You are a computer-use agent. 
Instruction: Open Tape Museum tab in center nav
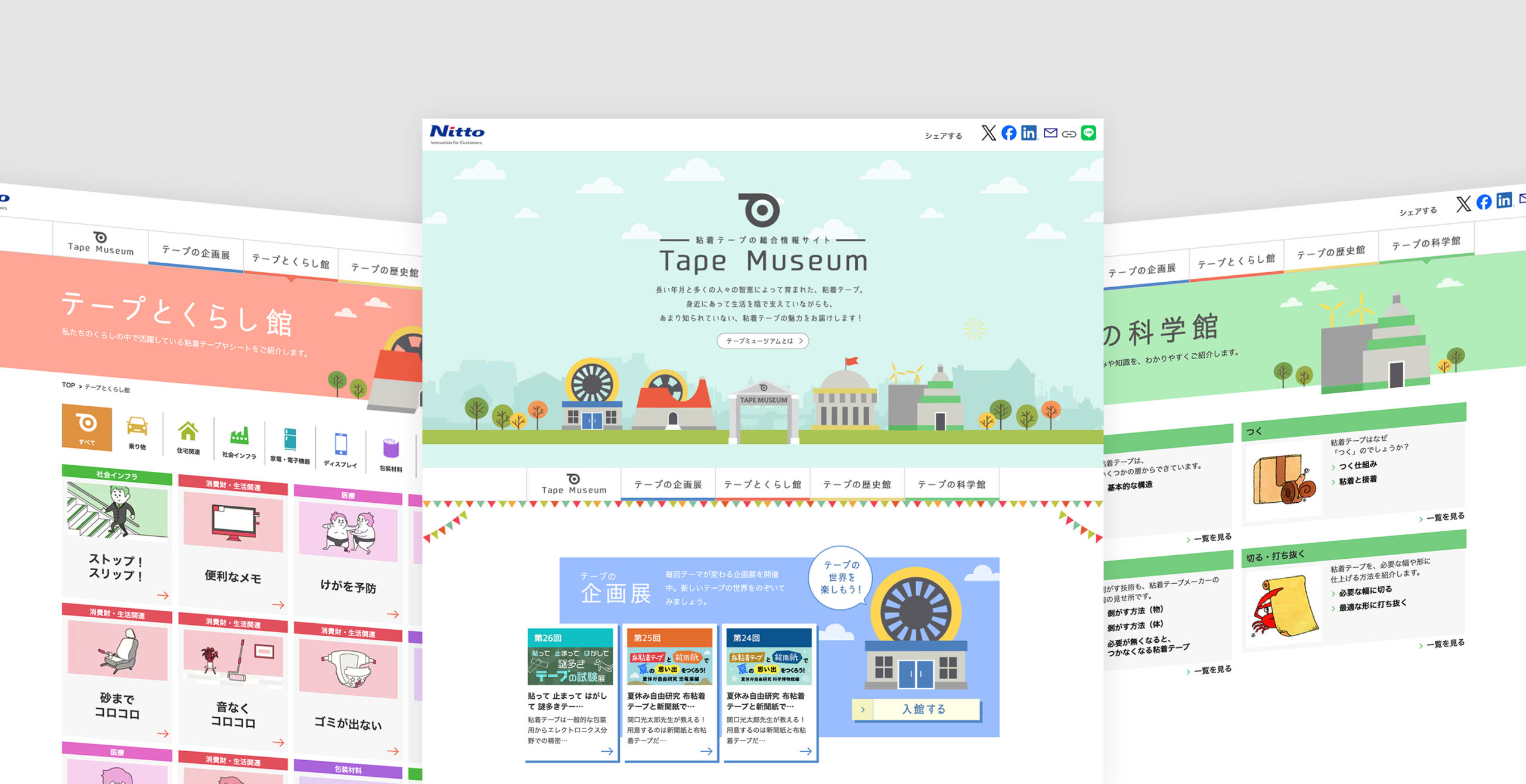click(x=574, y=484)
